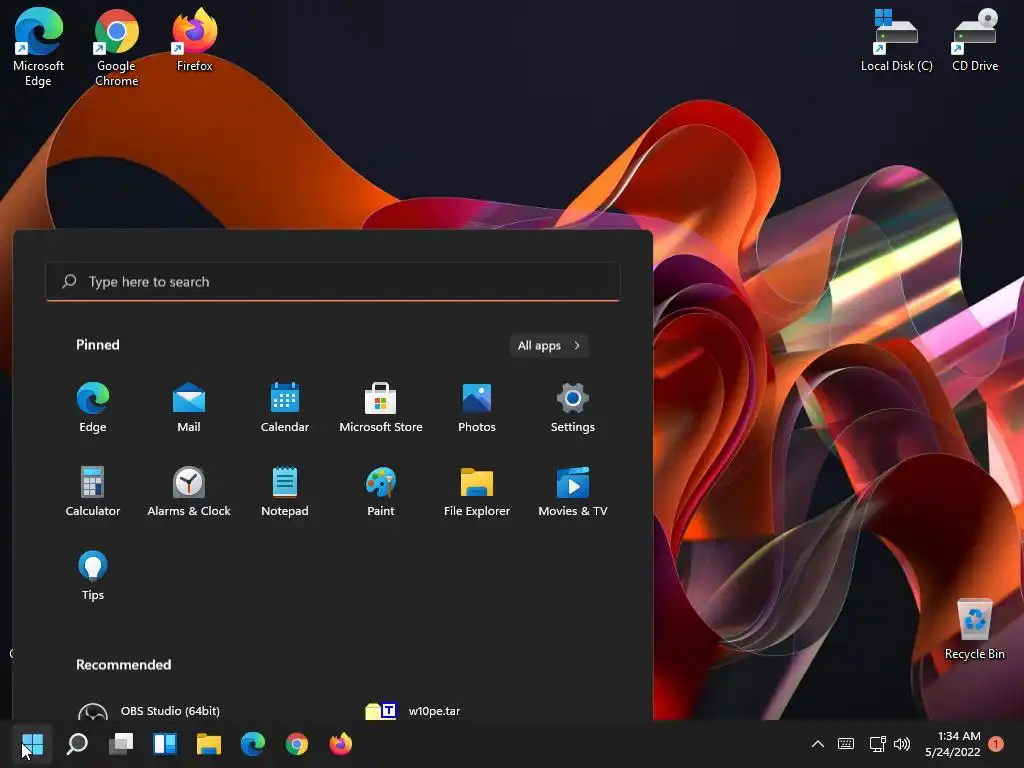Open taskbar Search magnifier
The image size is (1024, 768).
77,744
